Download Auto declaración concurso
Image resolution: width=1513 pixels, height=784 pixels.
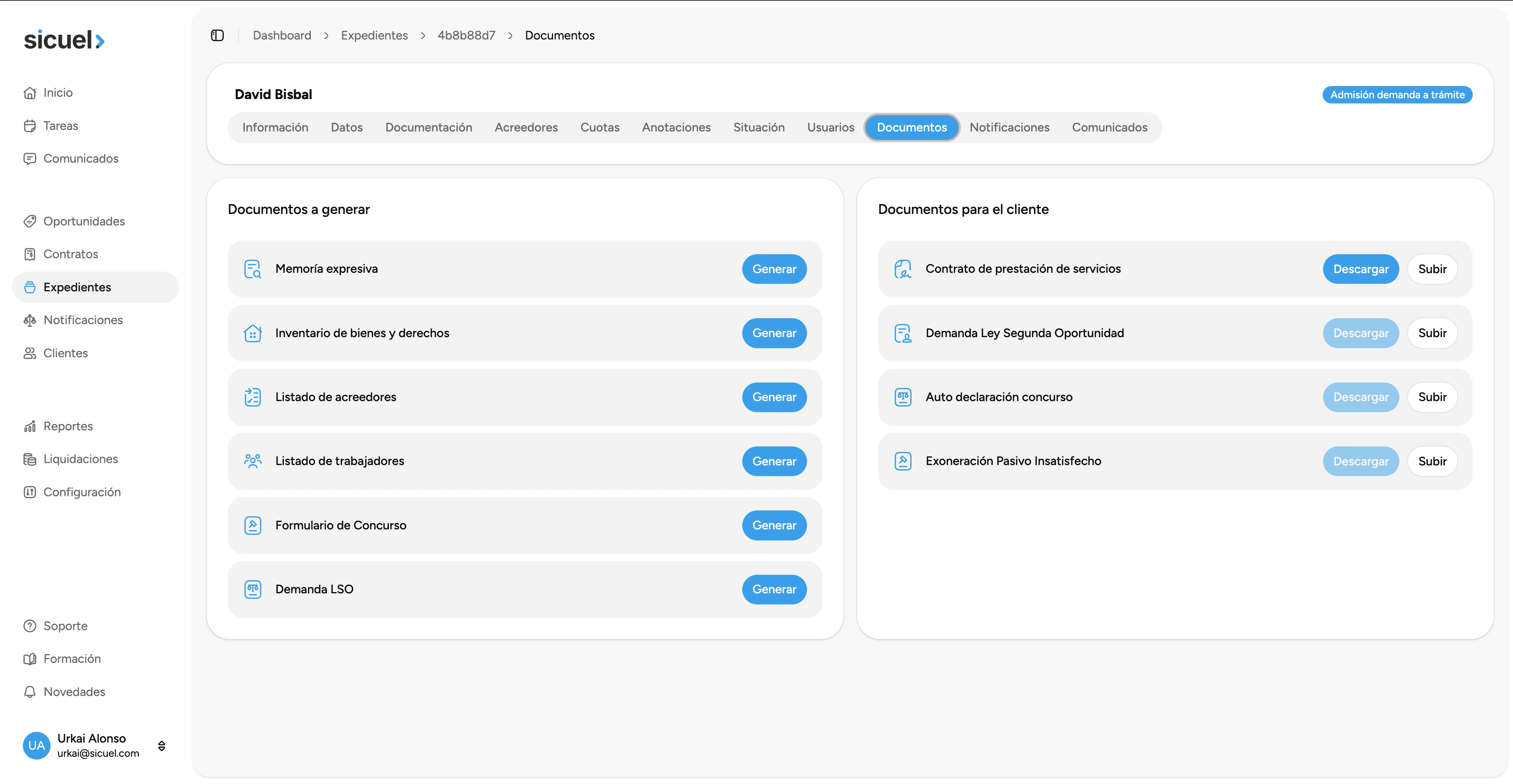point(1361,397)
